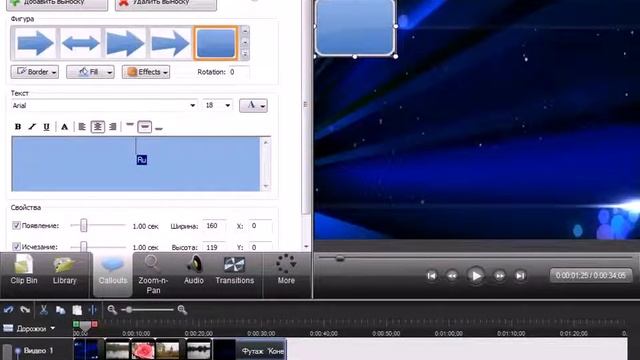Open the Zoom-n-Pan tab

[x=153, y=274]
